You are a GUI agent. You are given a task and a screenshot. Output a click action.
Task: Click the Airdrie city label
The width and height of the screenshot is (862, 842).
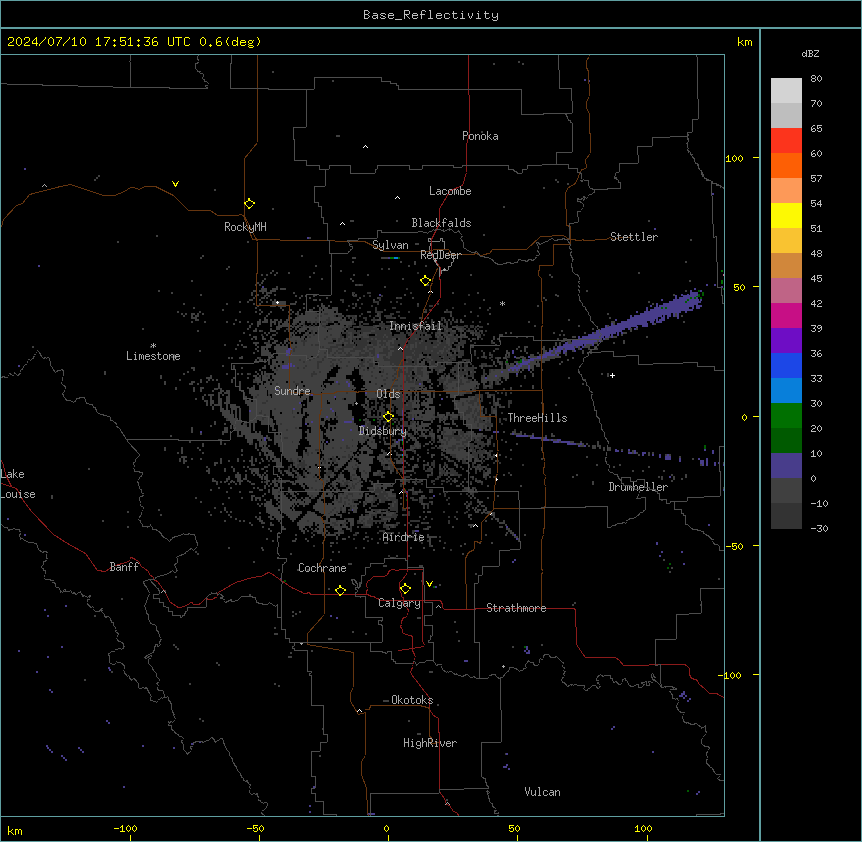click(404, 537)
